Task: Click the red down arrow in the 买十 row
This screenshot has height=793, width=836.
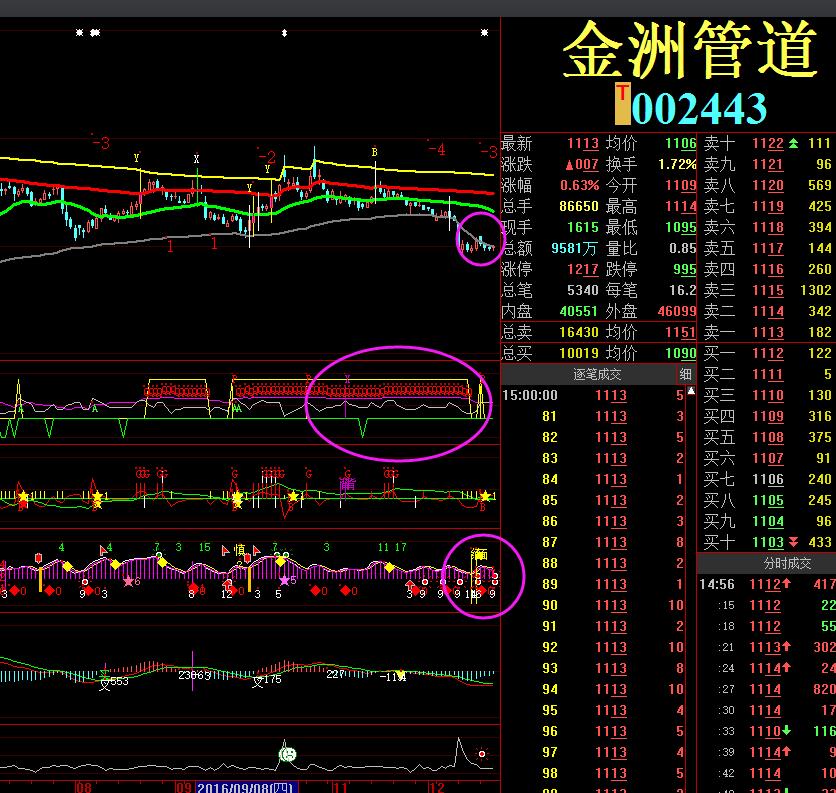Action: 793,542
